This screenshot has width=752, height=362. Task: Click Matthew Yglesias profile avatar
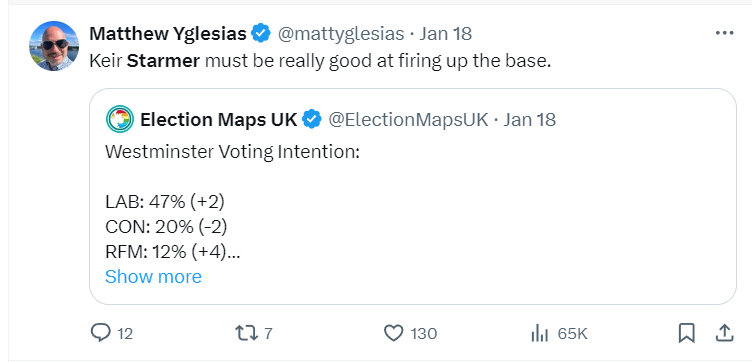(54, 47)
